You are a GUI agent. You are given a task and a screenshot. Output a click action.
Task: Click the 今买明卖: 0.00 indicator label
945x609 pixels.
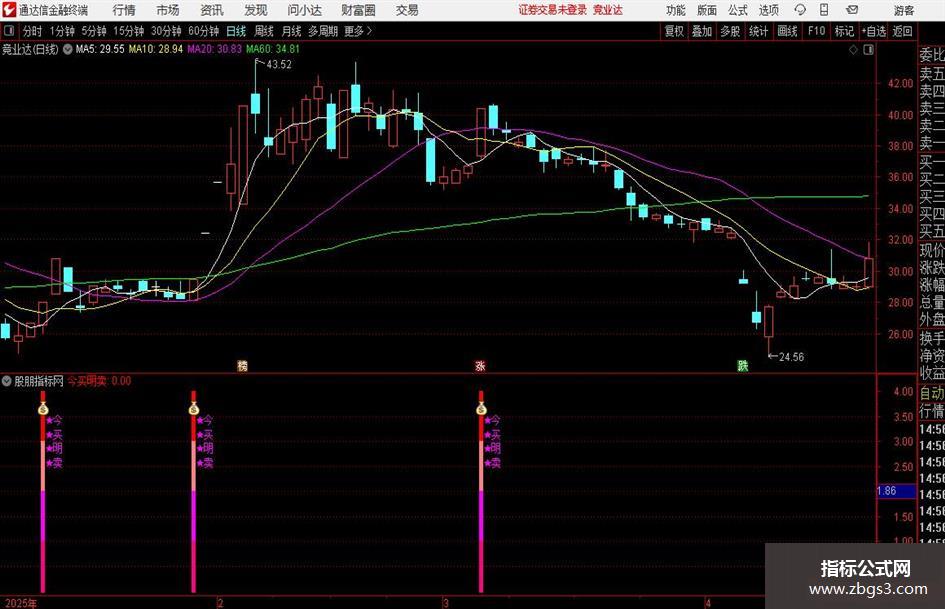pyautogui.click(x=99, y=380)
